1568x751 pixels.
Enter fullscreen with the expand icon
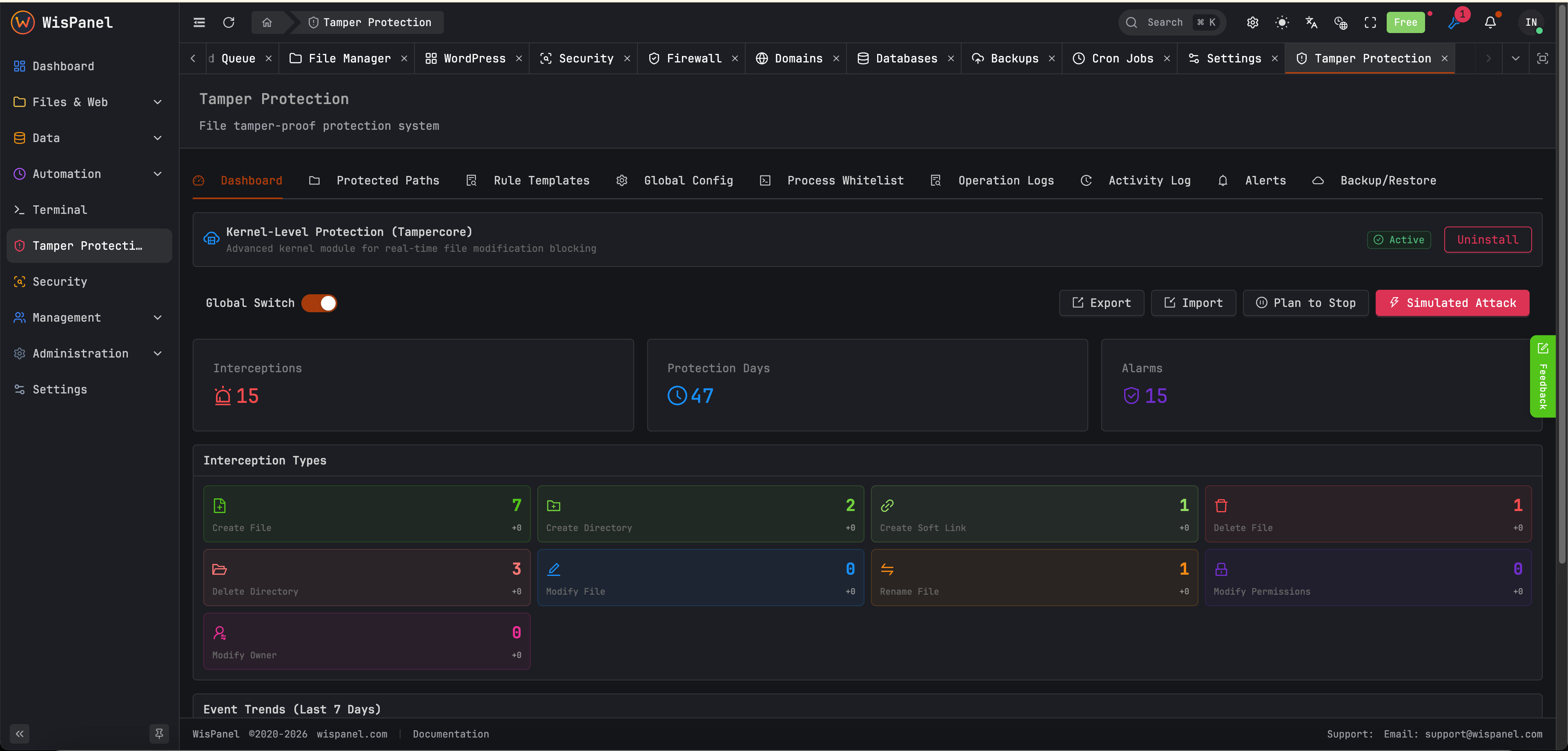coord(1370,22)
